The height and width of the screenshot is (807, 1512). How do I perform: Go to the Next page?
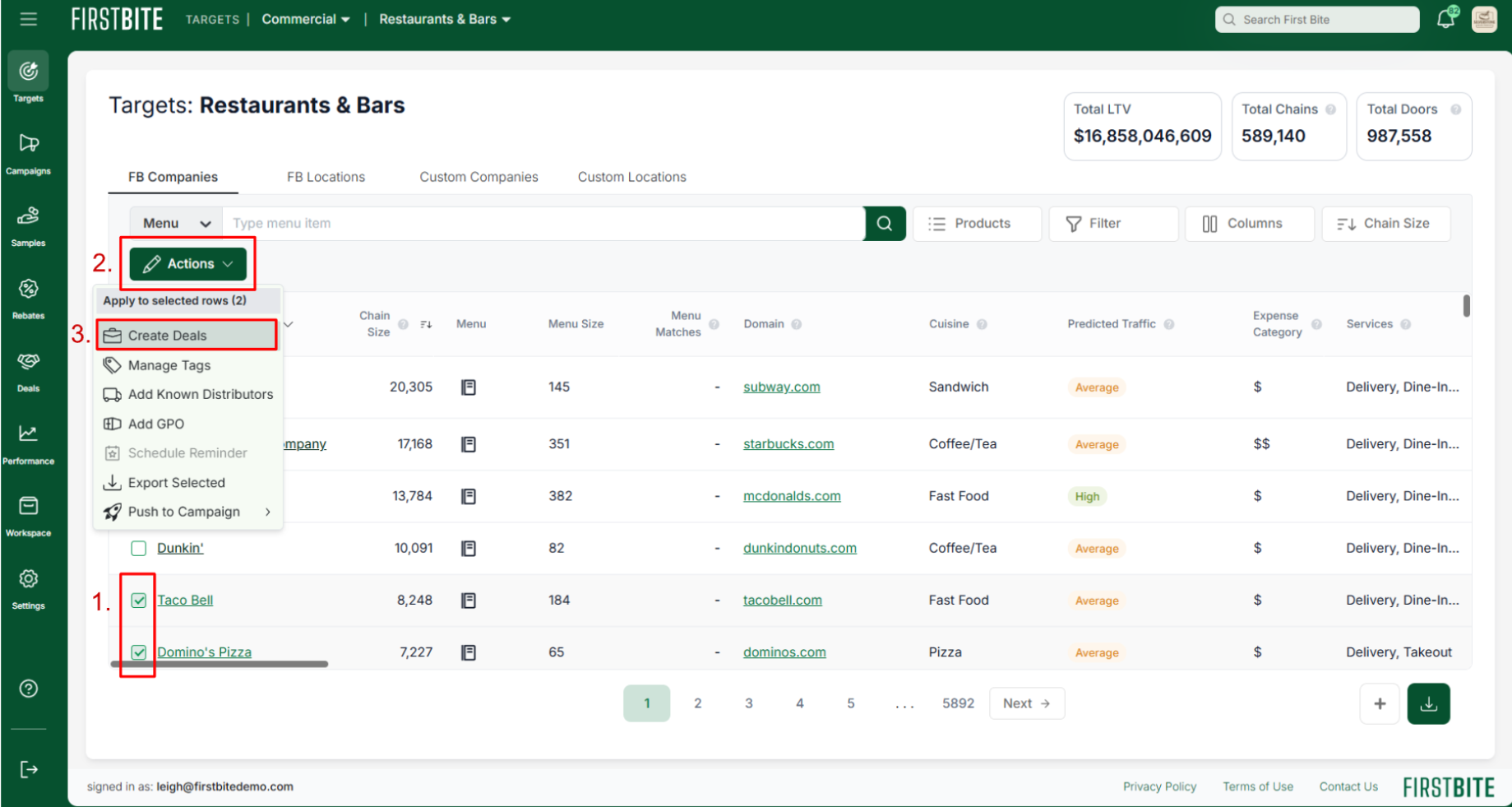pos(1027,704)
